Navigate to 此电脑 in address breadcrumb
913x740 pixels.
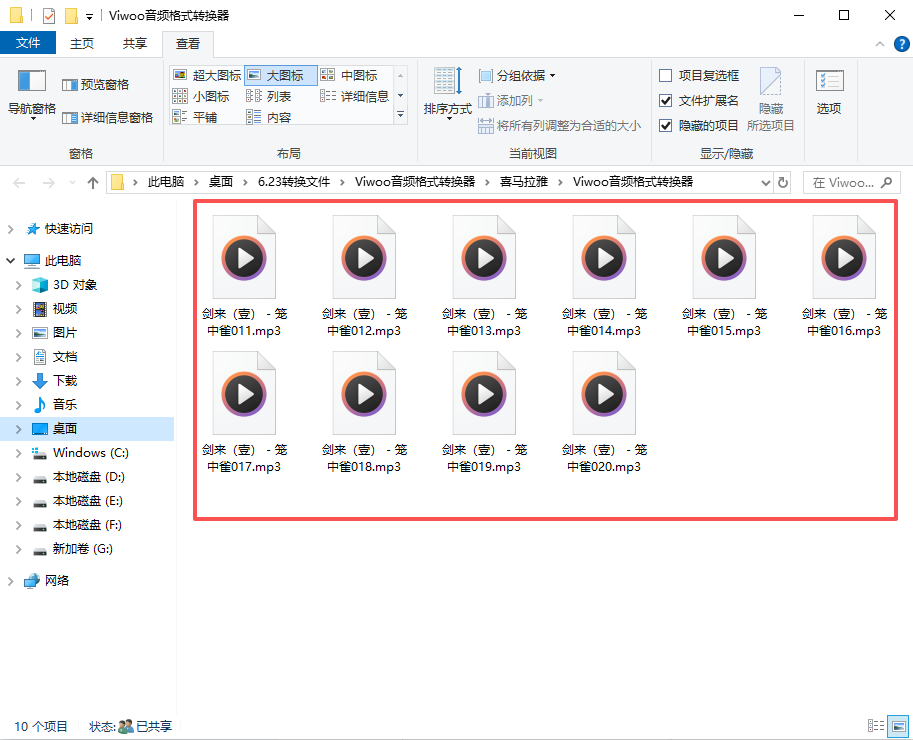click(x=166, y=182)
